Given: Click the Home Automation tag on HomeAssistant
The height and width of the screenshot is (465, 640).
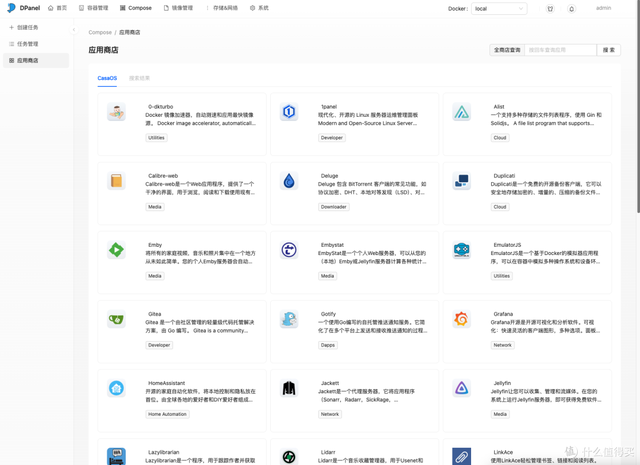Looking at the screenshot, I should [167, 414].
